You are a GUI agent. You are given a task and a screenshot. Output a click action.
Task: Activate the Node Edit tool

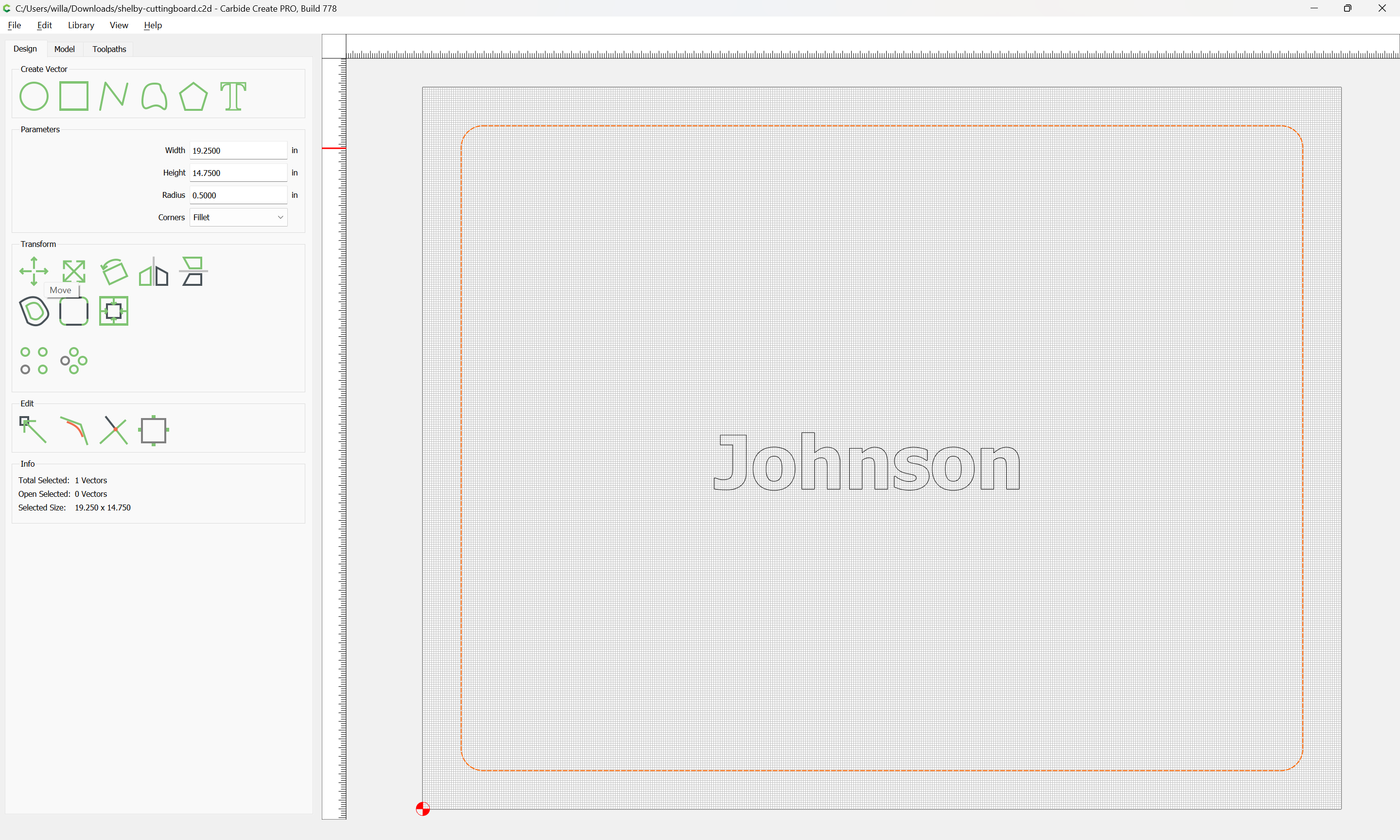(34, 430)
